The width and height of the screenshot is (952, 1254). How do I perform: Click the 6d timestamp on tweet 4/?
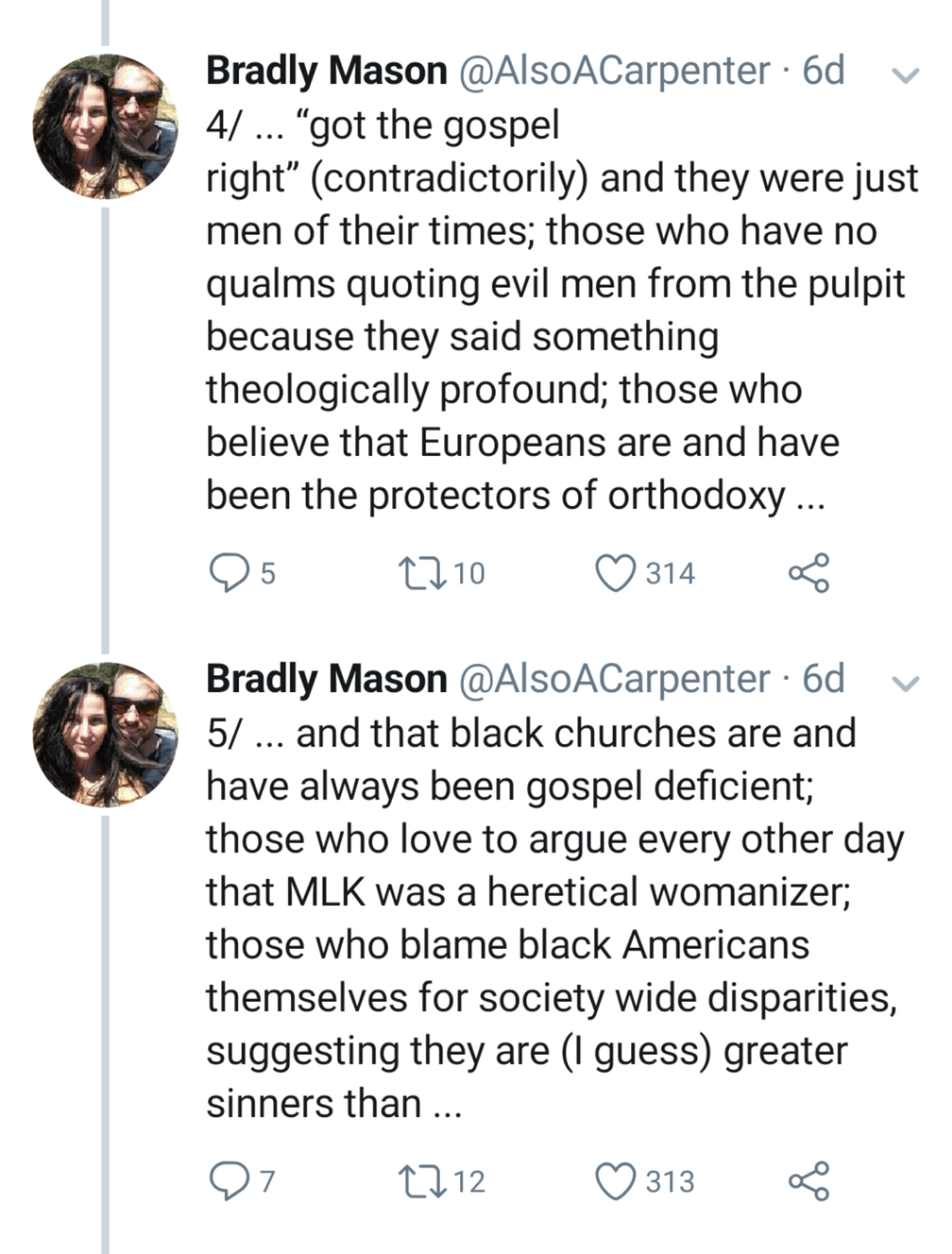click(823, 71)
